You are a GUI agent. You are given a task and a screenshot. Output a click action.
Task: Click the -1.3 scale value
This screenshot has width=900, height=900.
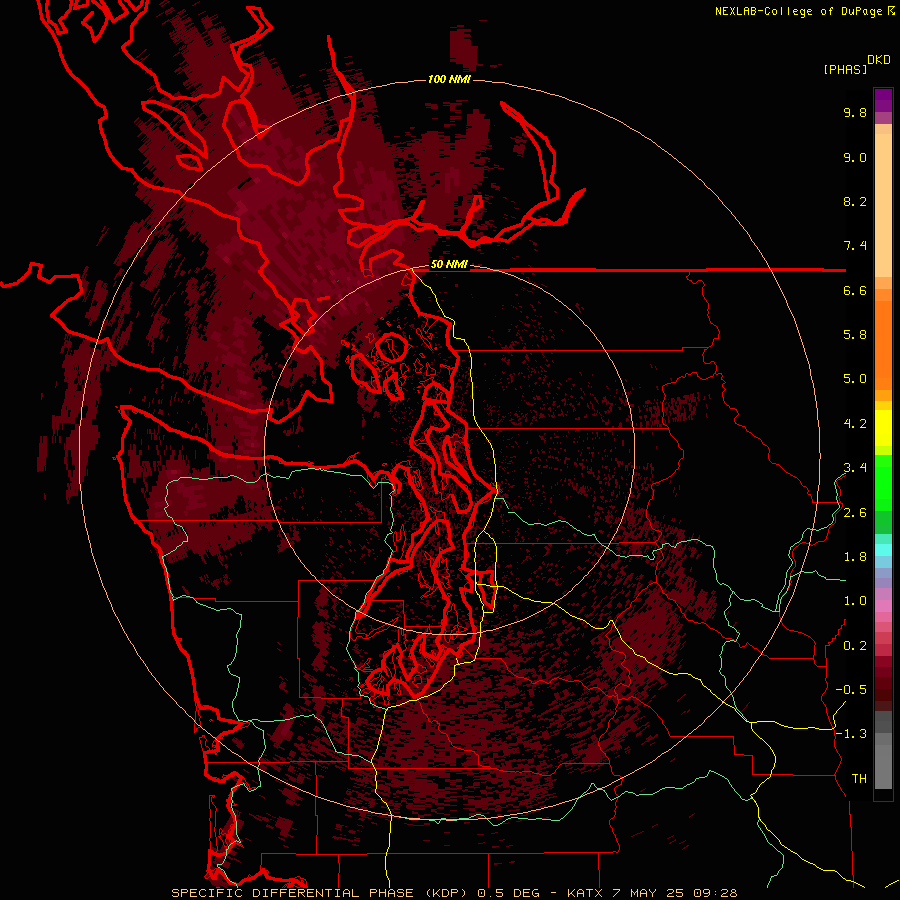click(851, 734)
